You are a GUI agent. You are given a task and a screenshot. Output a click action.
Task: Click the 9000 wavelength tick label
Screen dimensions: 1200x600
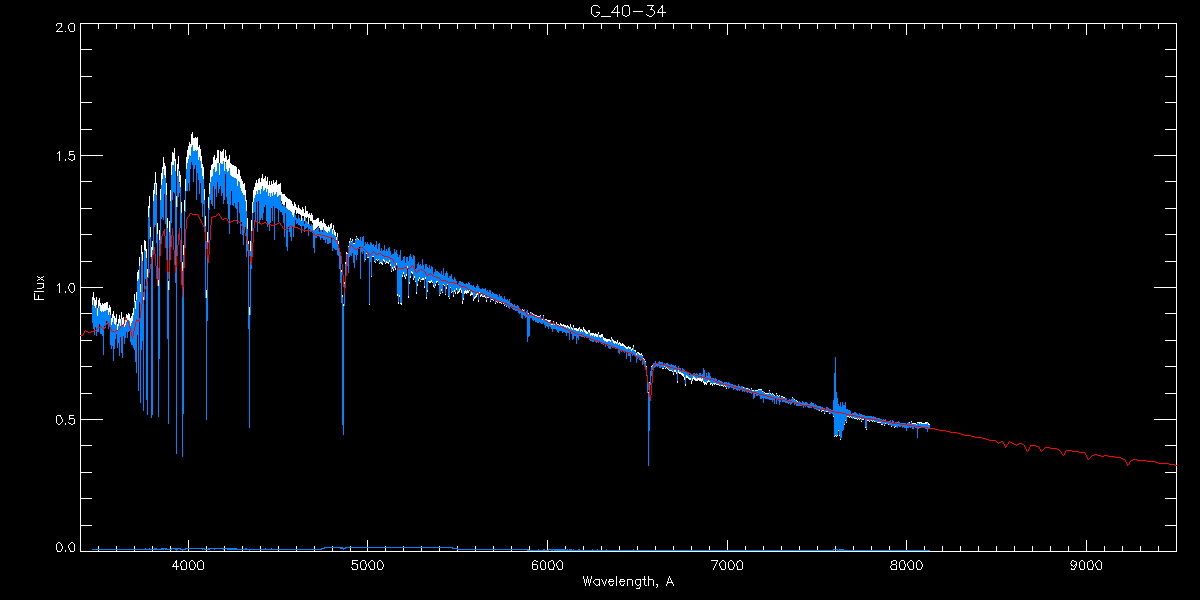pos(1087,564)
